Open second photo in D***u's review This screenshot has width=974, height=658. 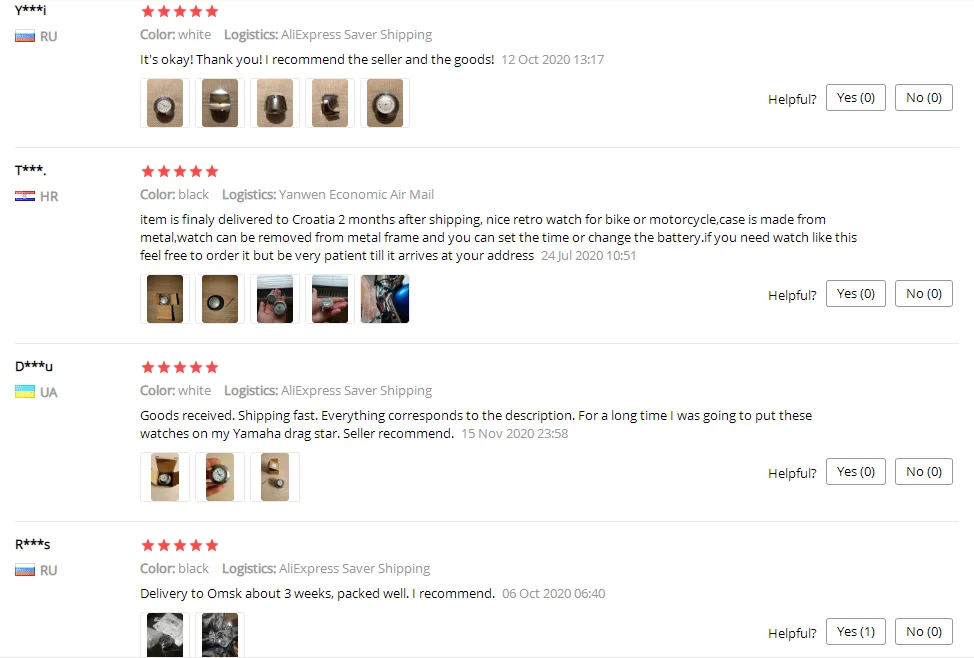tap(220, 477)
